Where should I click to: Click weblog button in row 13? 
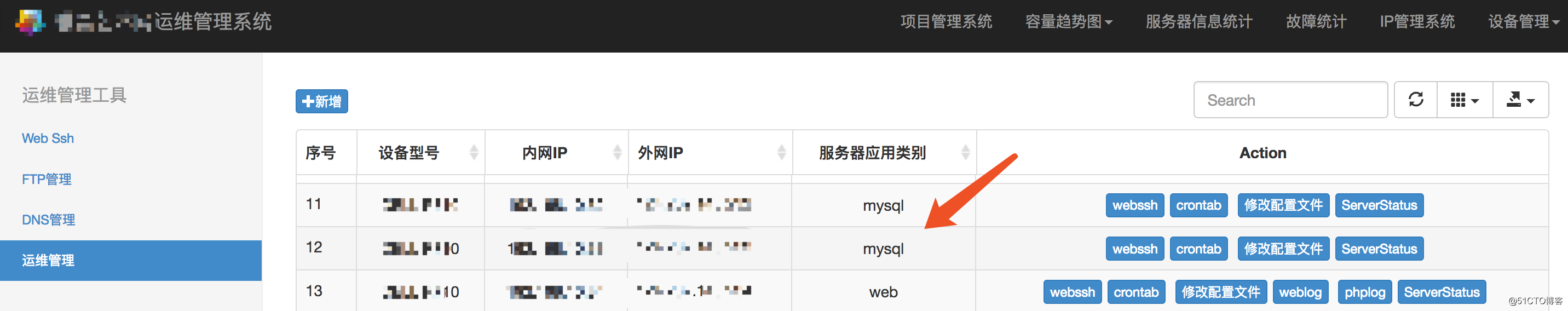click(1300, 292)
